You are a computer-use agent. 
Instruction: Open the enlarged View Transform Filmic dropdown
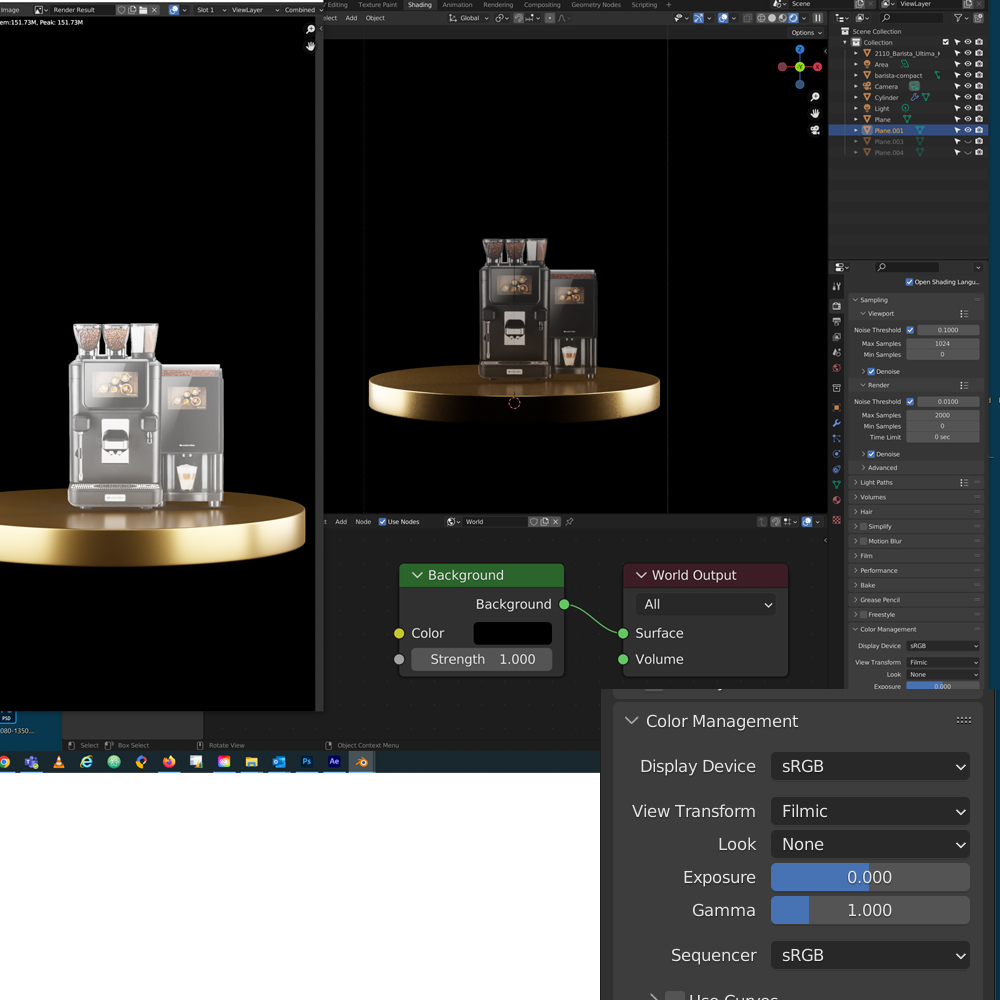(870, 811)
